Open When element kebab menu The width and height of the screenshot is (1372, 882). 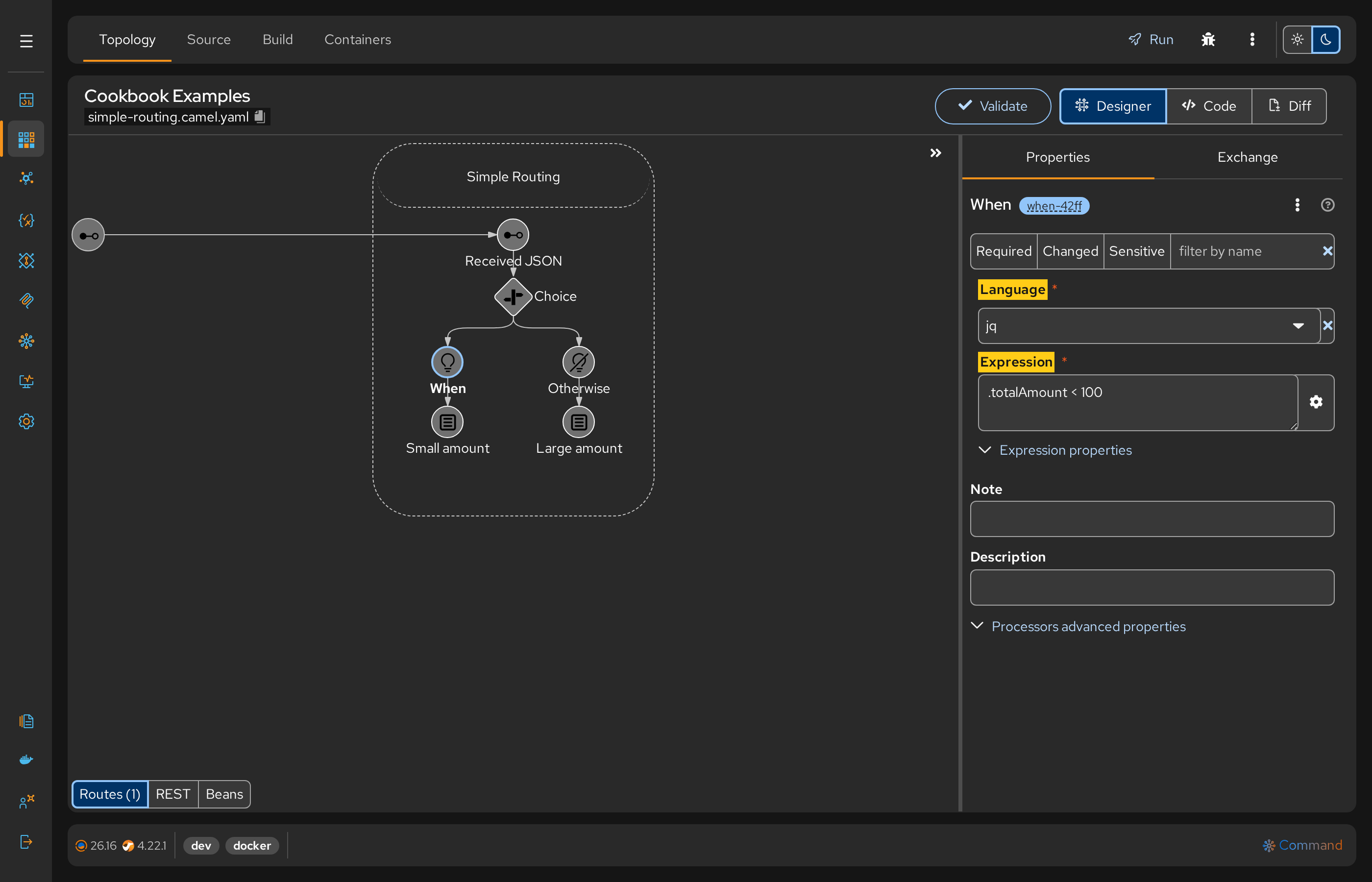click(x=1298, y=205)
